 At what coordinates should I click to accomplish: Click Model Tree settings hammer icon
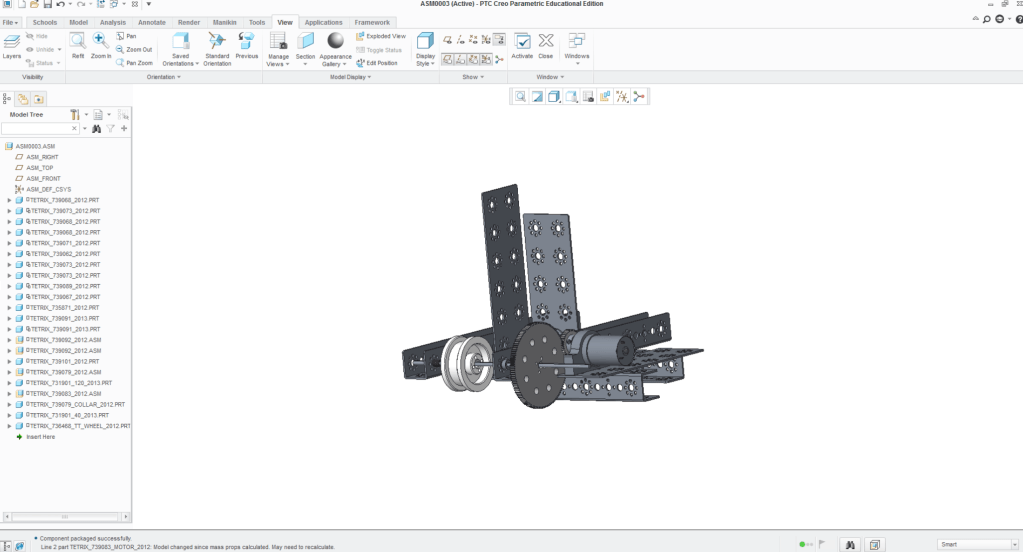click(x=75, y=115)
